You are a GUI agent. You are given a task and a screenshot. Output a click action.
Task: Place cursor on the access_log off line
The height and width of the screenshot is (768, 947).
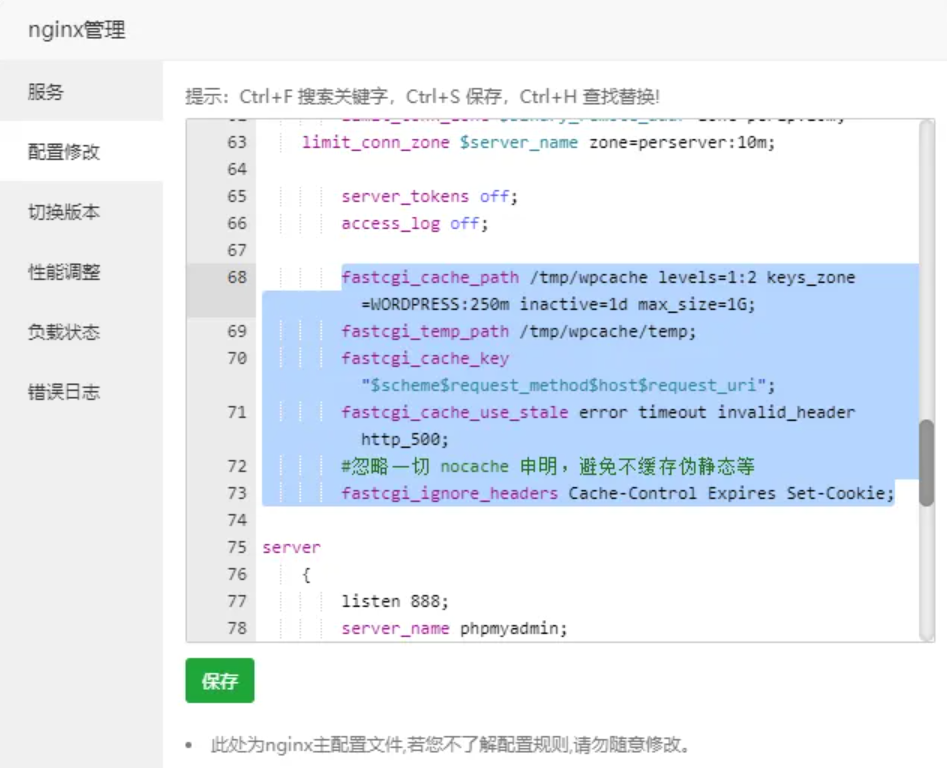[414, 223]
